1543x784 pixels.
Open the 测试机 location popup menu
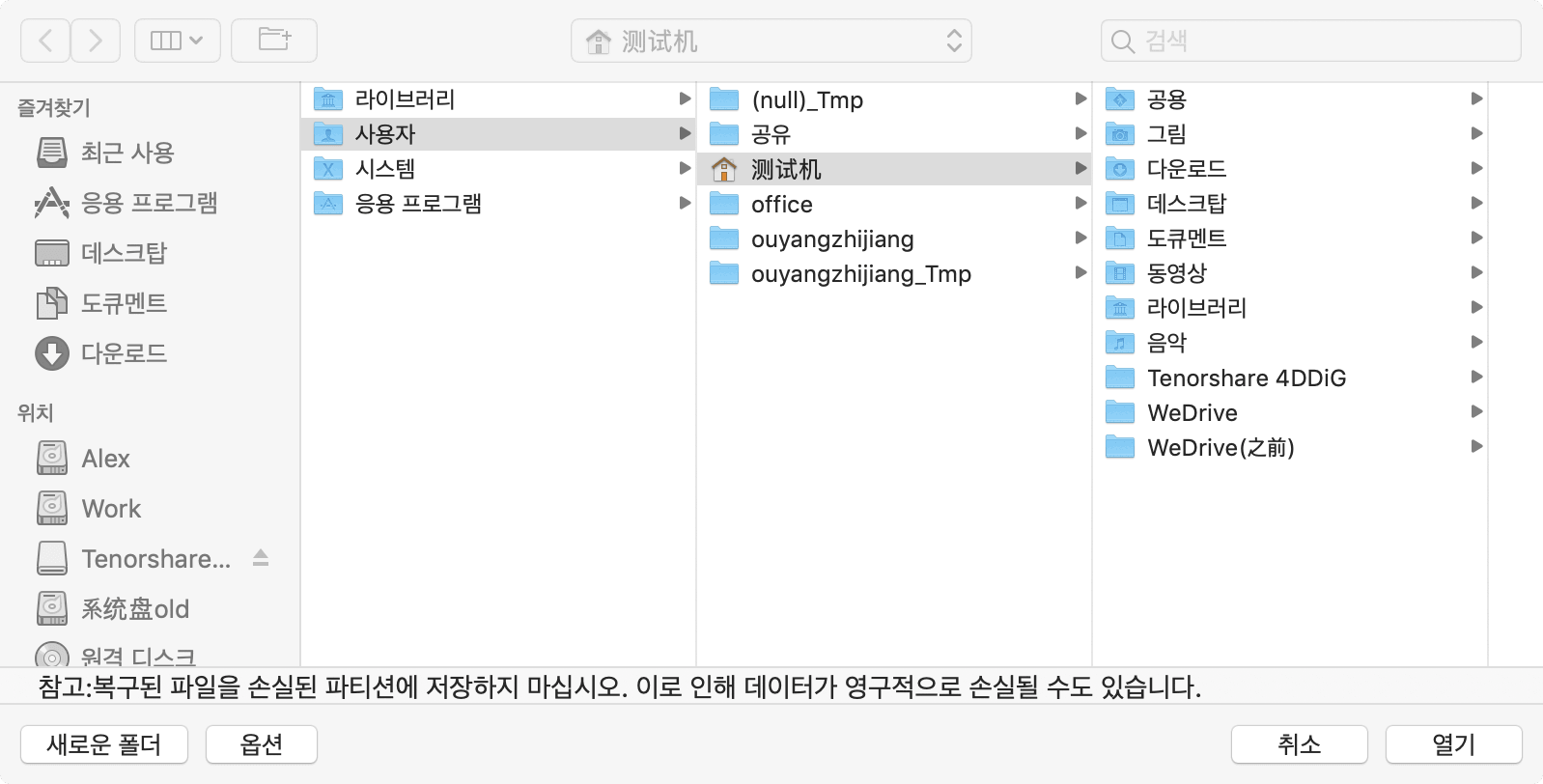pyautogui.click(x=771, y=41)
